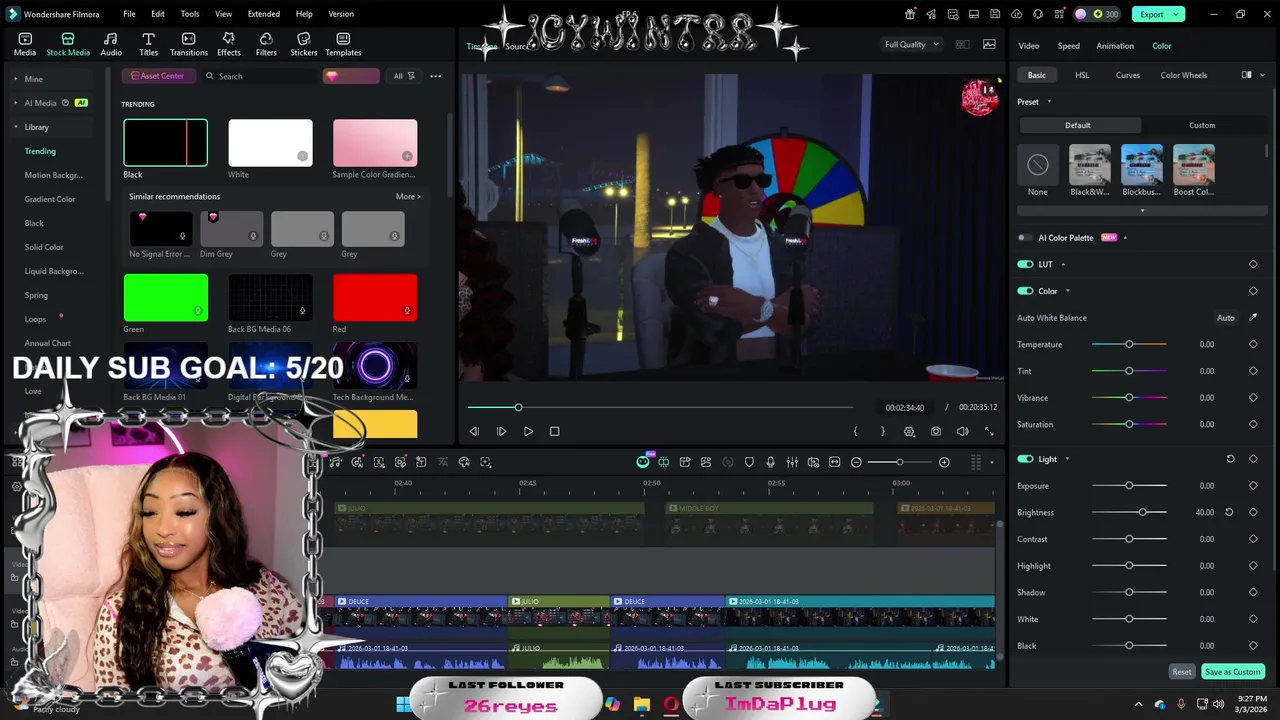Add keyframe for Temperature

[1253, 344]
